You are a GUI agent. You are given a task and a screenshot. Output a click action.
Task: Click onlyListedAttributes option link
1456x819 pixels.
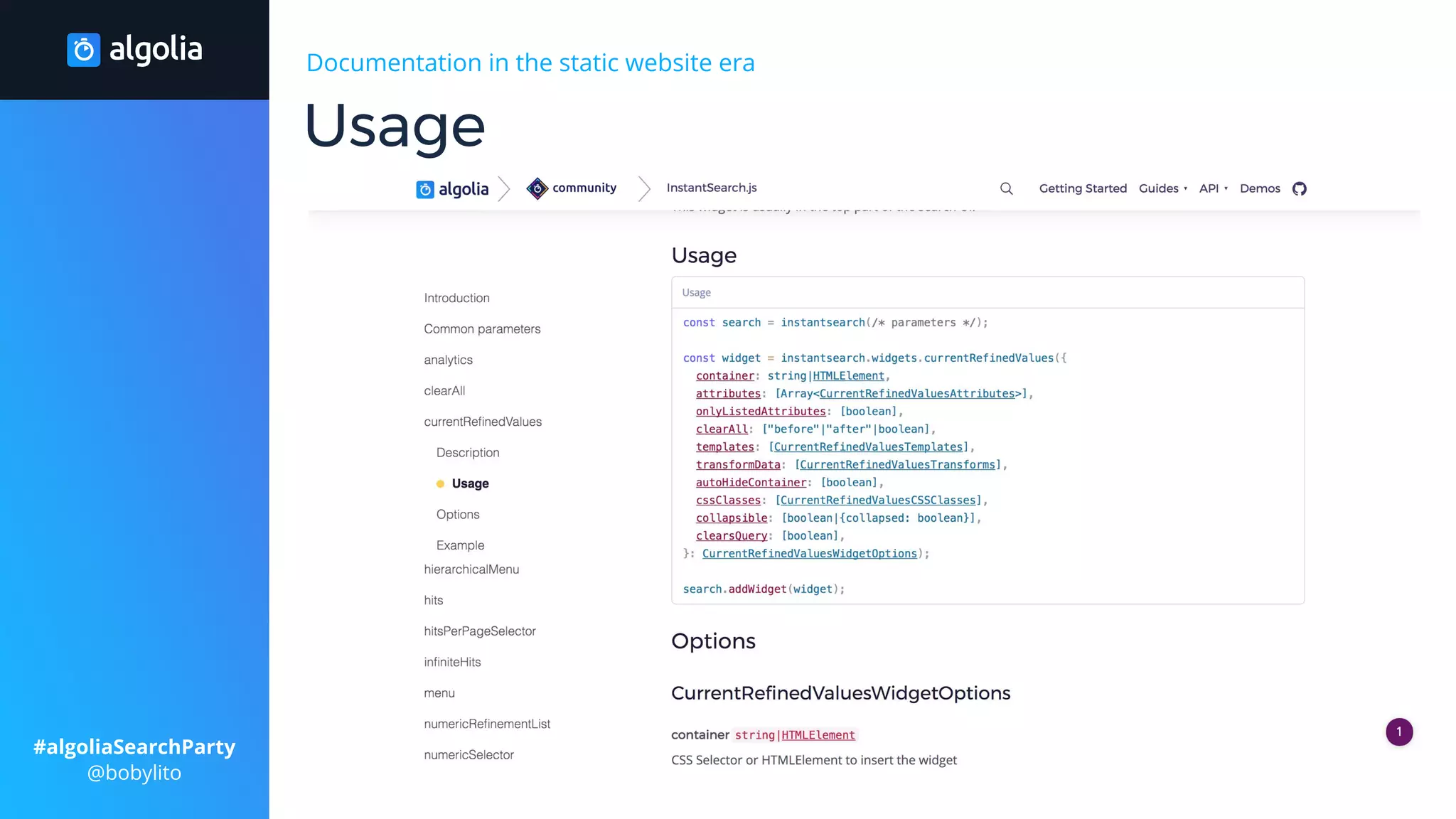[761, 412]
